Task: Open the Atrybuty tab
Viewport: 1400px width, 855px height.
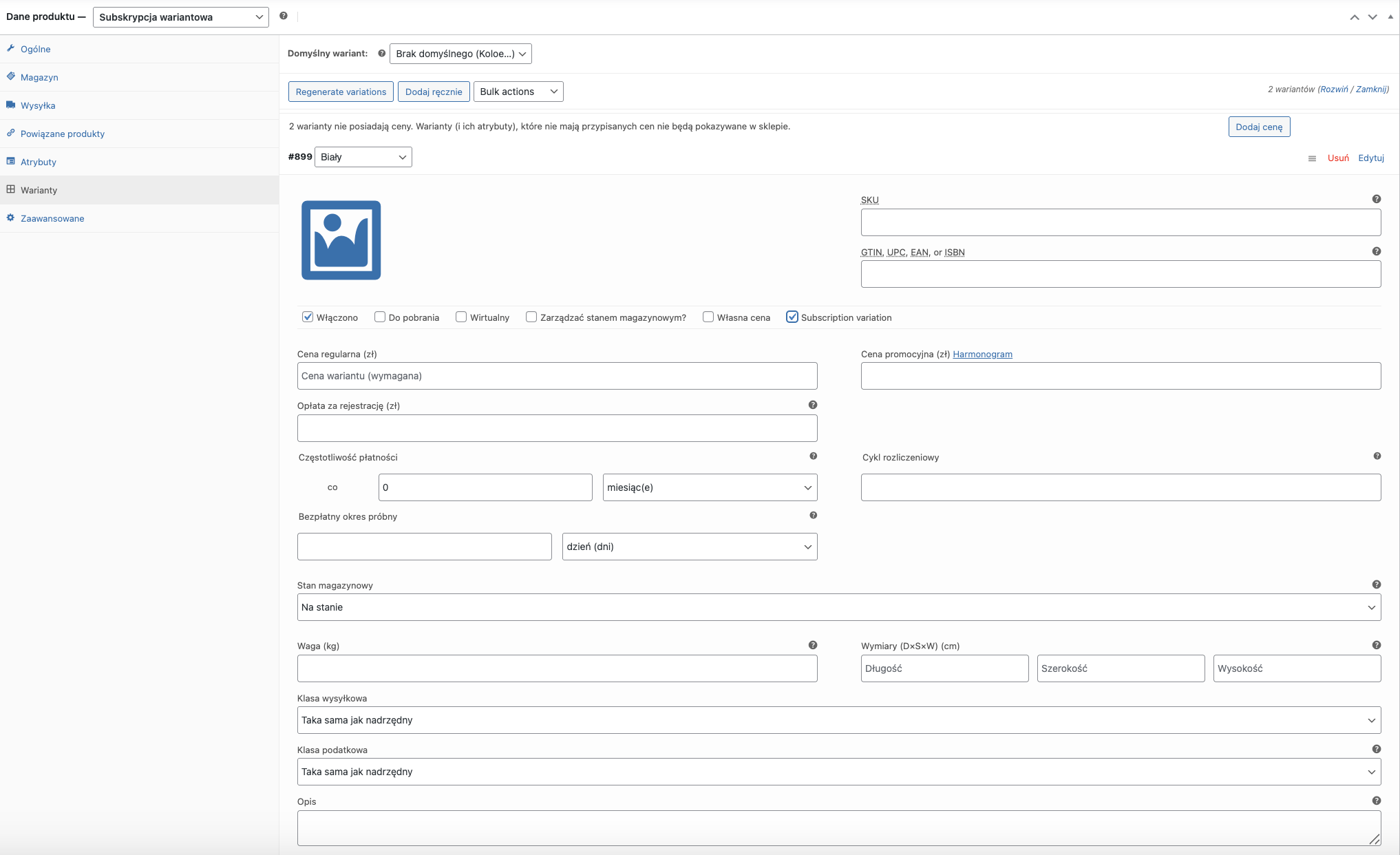Action: click(x=39, y=162)
